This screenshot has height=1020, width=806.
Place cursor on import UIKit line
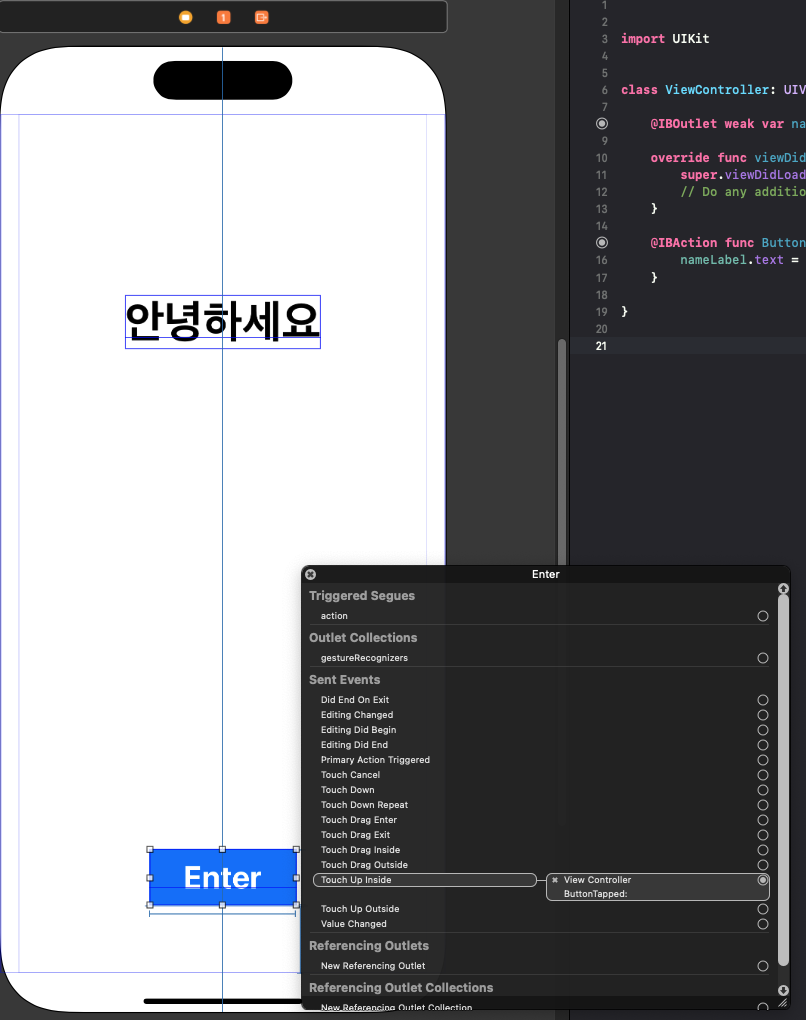click(665, 38)
